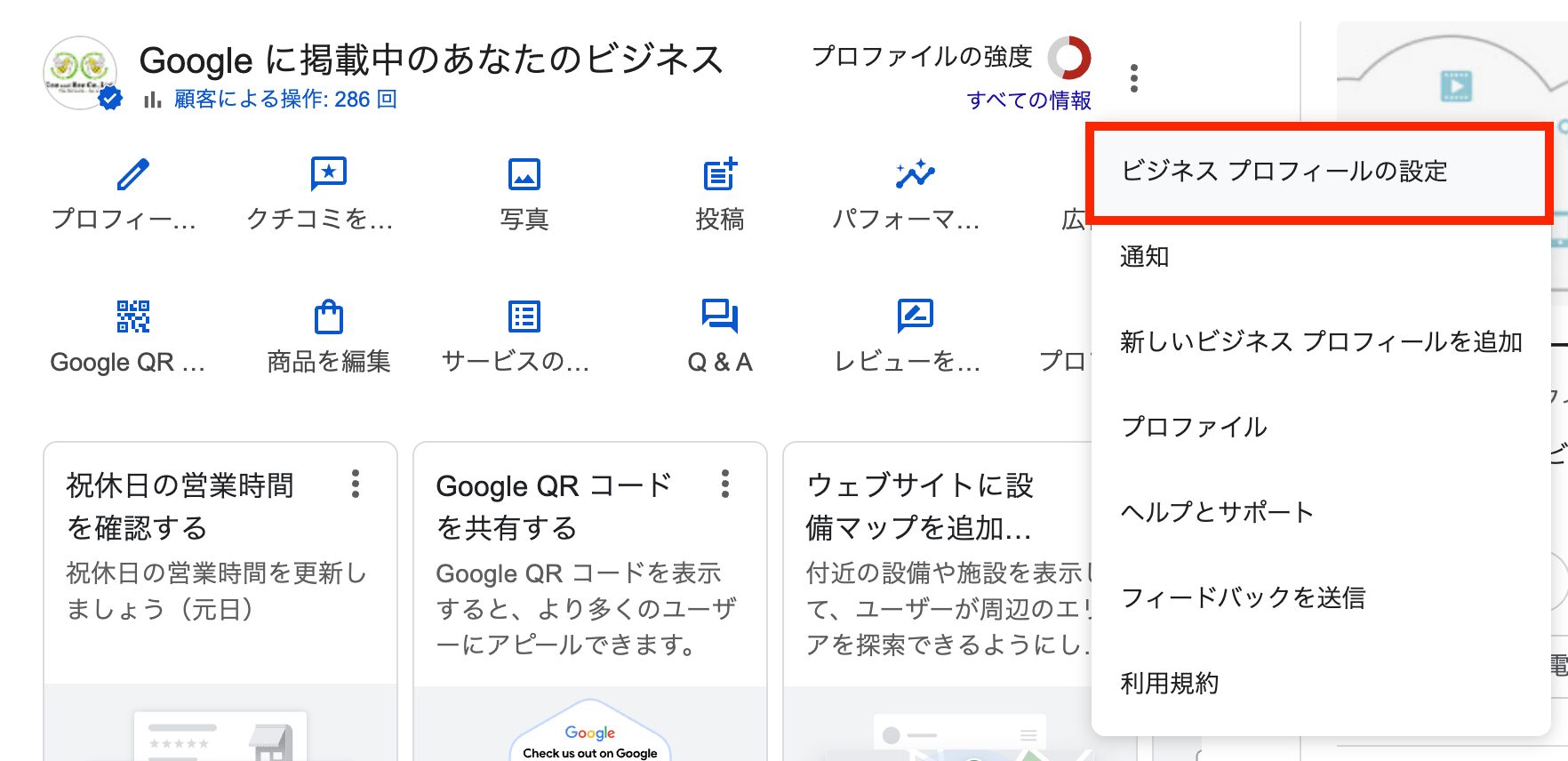Click the 顧客による操作: 286 回 link
The image size is (1568, 761).
[x=284, y=100]
